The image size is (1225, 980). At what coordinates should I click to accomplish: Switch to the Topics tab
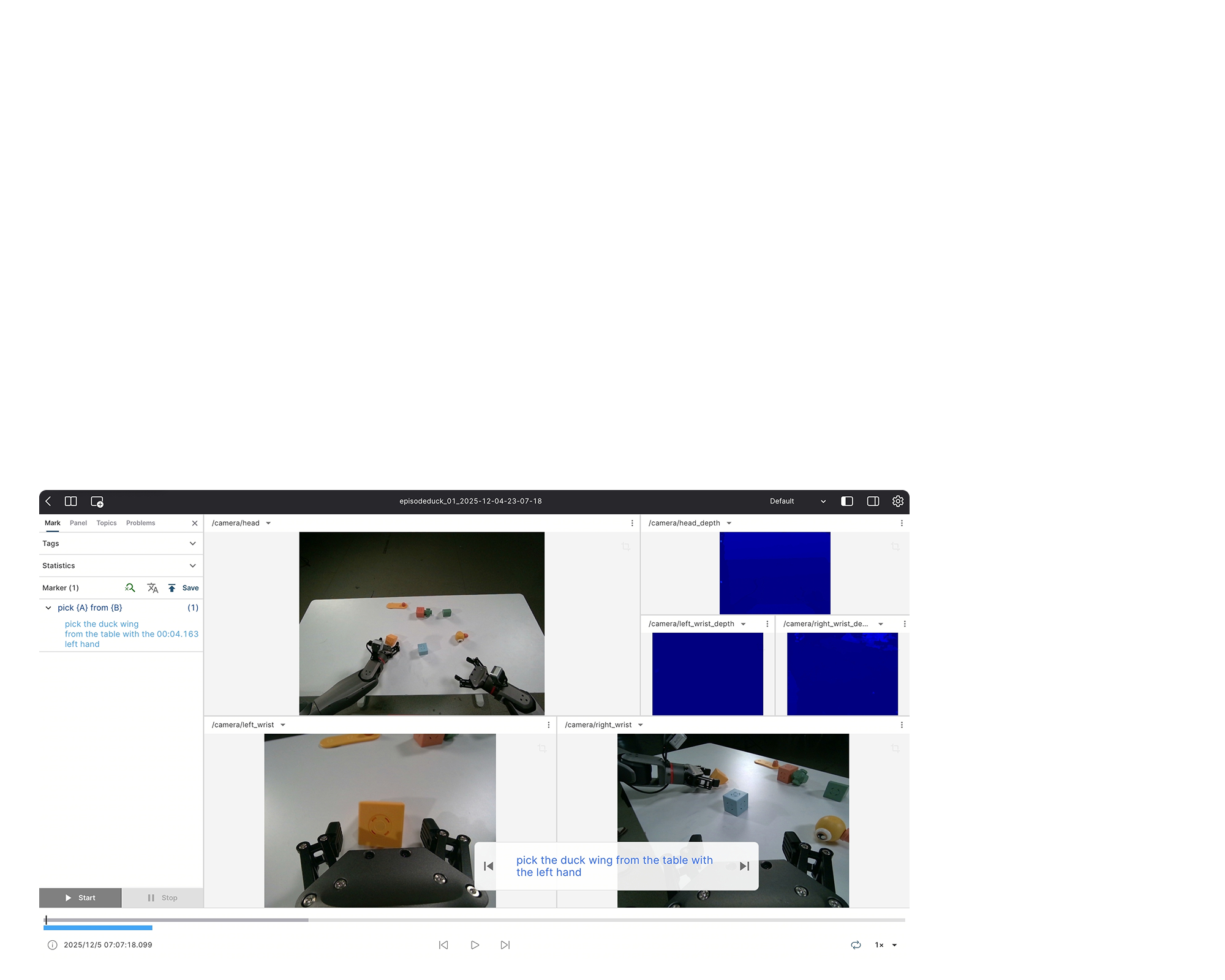[x=106, y=523]
